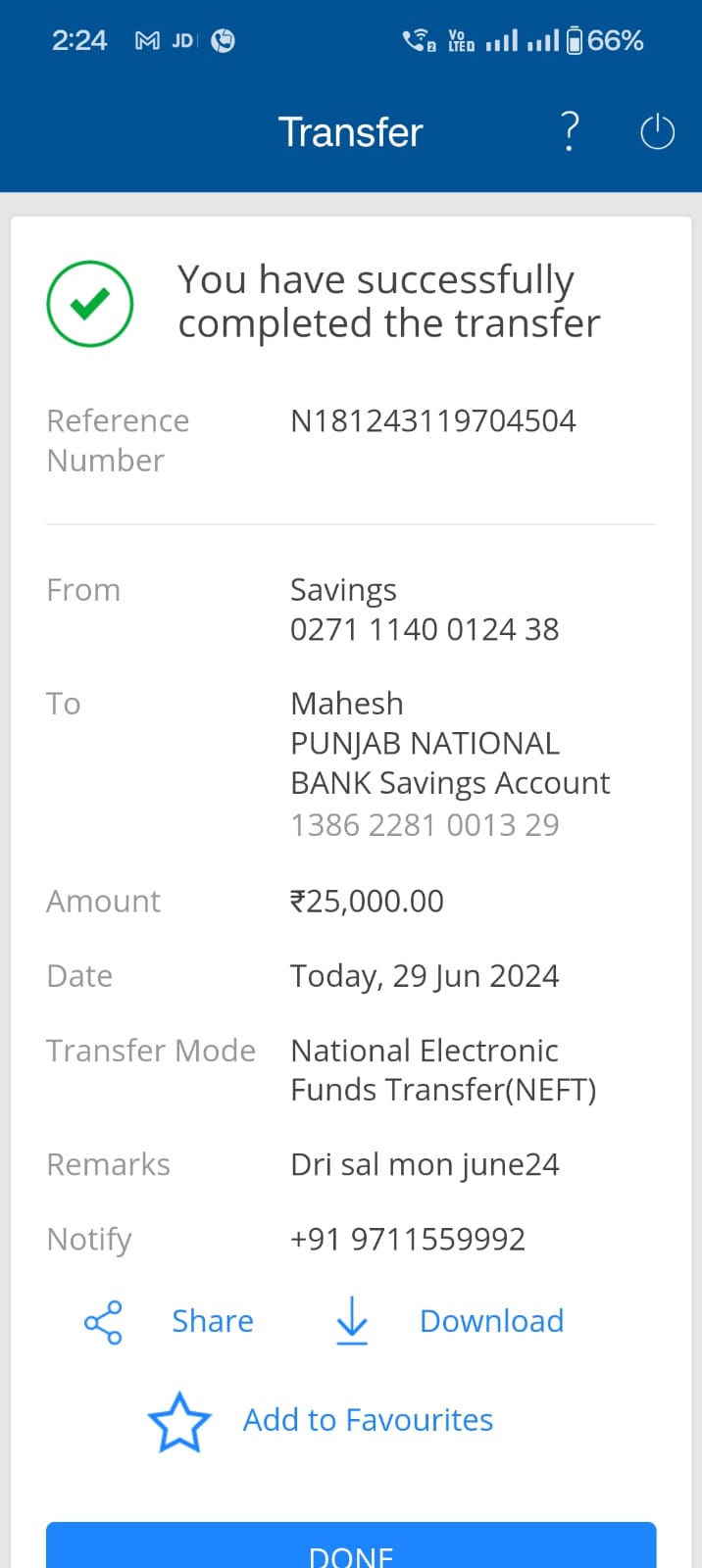Tap the recipient account number 1386 2281 0013 29
The image size is (702, 1568).
coord(425,825)
